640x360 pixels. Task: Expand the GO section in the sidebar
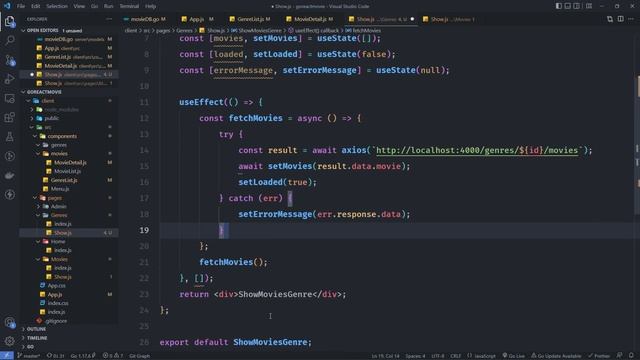tap(69, 347)
